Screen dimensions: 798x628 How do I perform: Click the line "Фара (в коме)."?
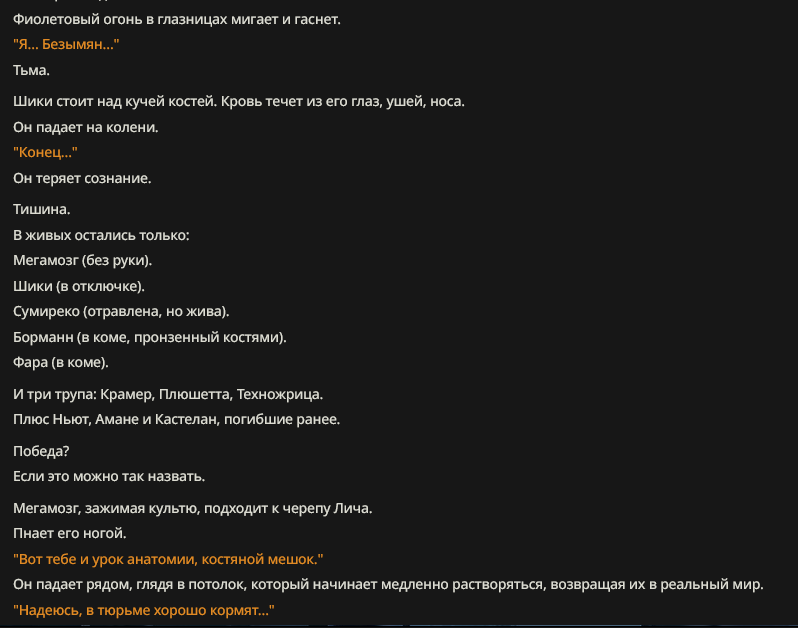click(61, 362)
